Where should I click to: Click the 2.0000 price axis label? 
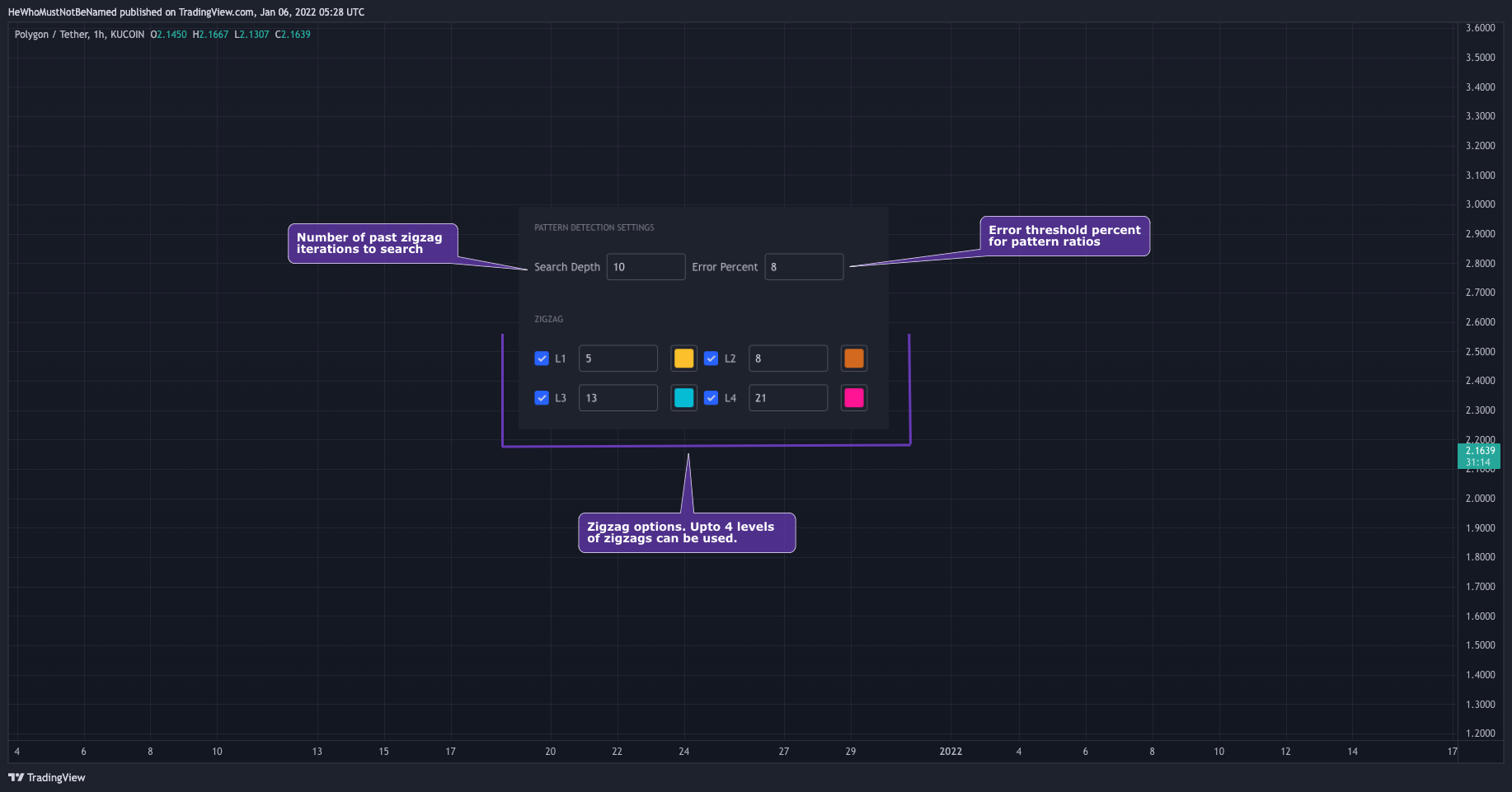pos(1481,499)
